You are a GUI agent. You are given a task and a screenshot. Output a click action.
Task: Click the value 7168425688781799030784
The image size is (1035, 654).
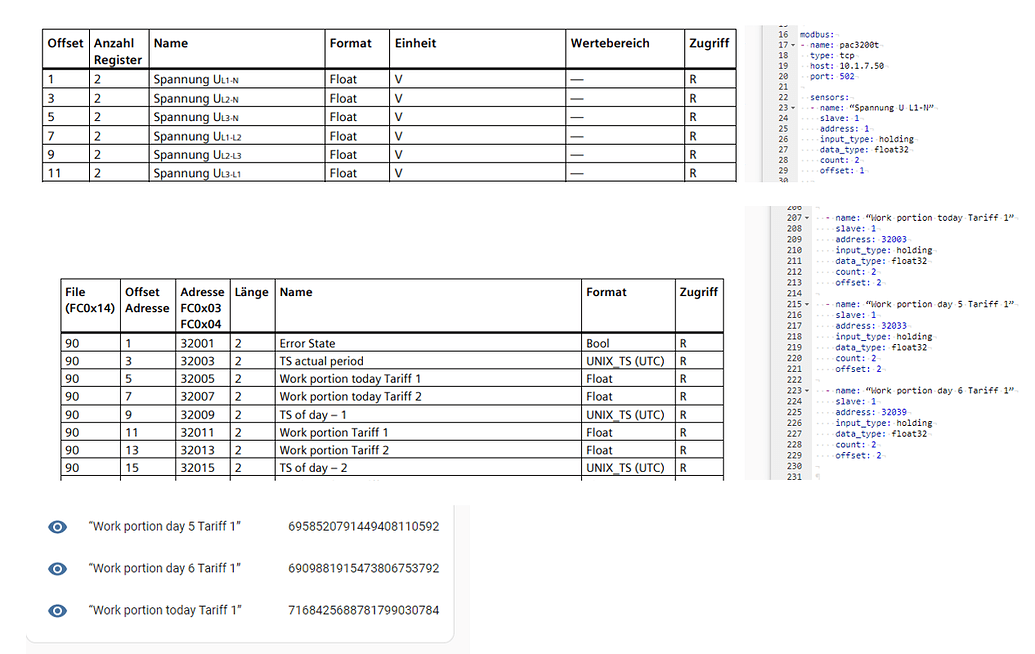pos(362,610)
